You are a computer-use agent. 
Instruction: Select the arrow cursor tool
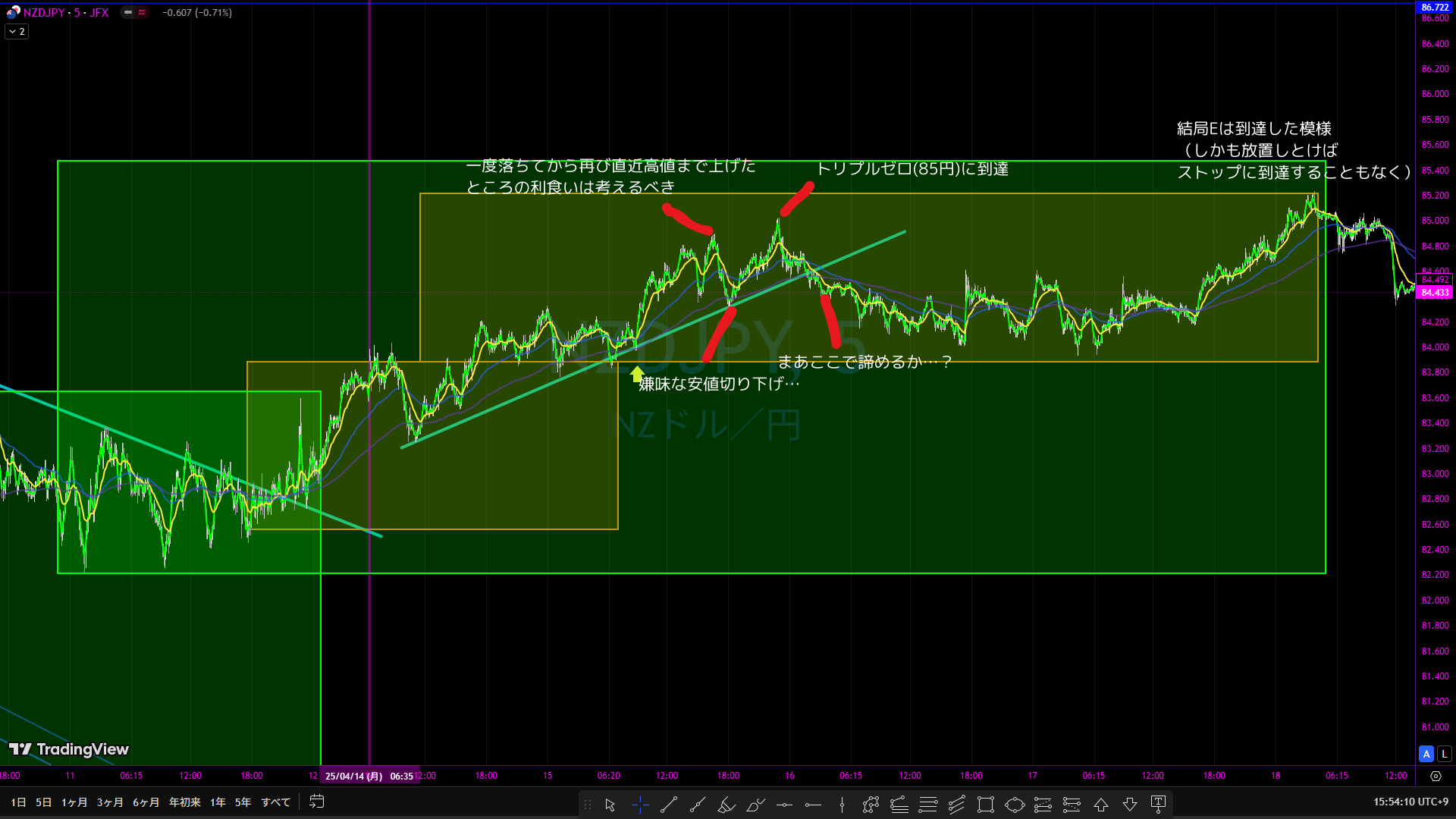click(610, 805)
